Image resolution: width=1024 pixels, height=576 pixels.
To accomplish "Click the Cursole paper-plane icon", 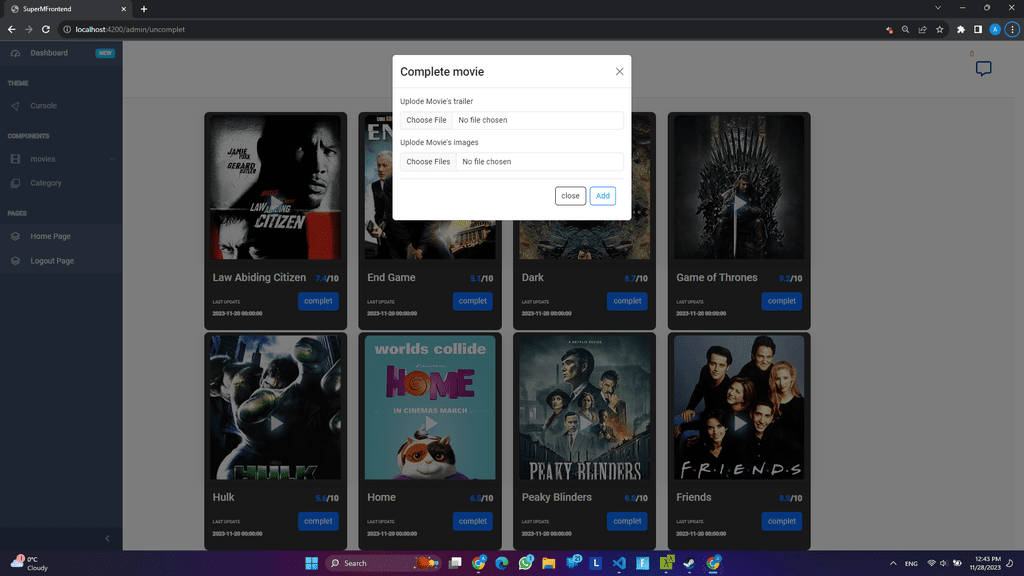I will tap(15, 106).
